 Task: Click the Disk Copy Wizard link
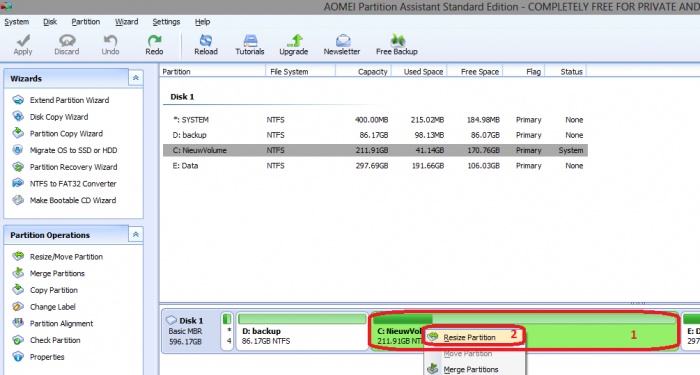point(59,117)
